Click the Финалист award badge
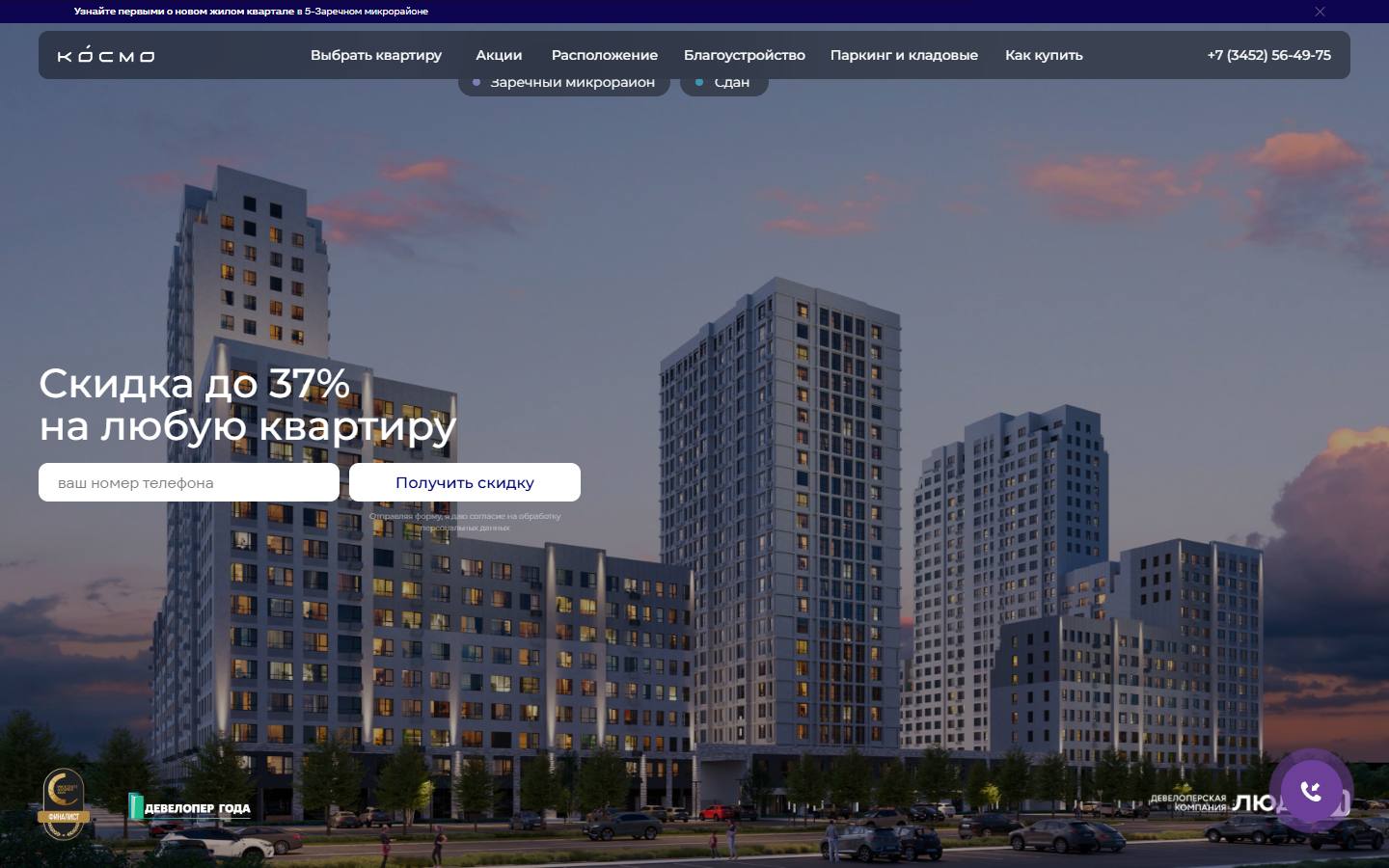The image size is (1389, 868). coord(64,802)
